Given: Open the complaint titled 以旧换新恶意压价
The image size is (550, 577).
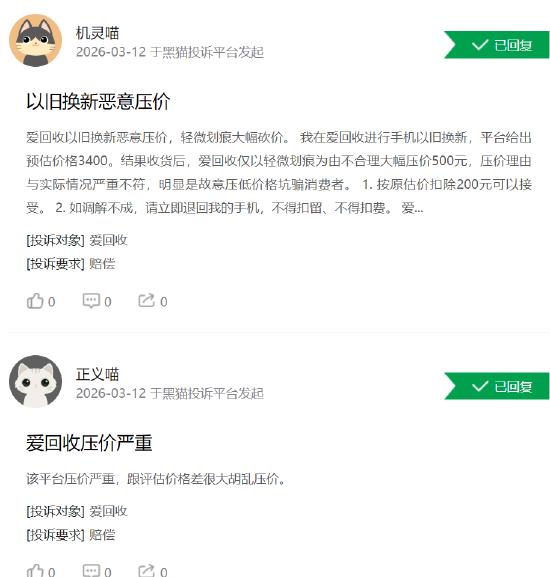Looking at the screenshot, I should coord(98,101).
